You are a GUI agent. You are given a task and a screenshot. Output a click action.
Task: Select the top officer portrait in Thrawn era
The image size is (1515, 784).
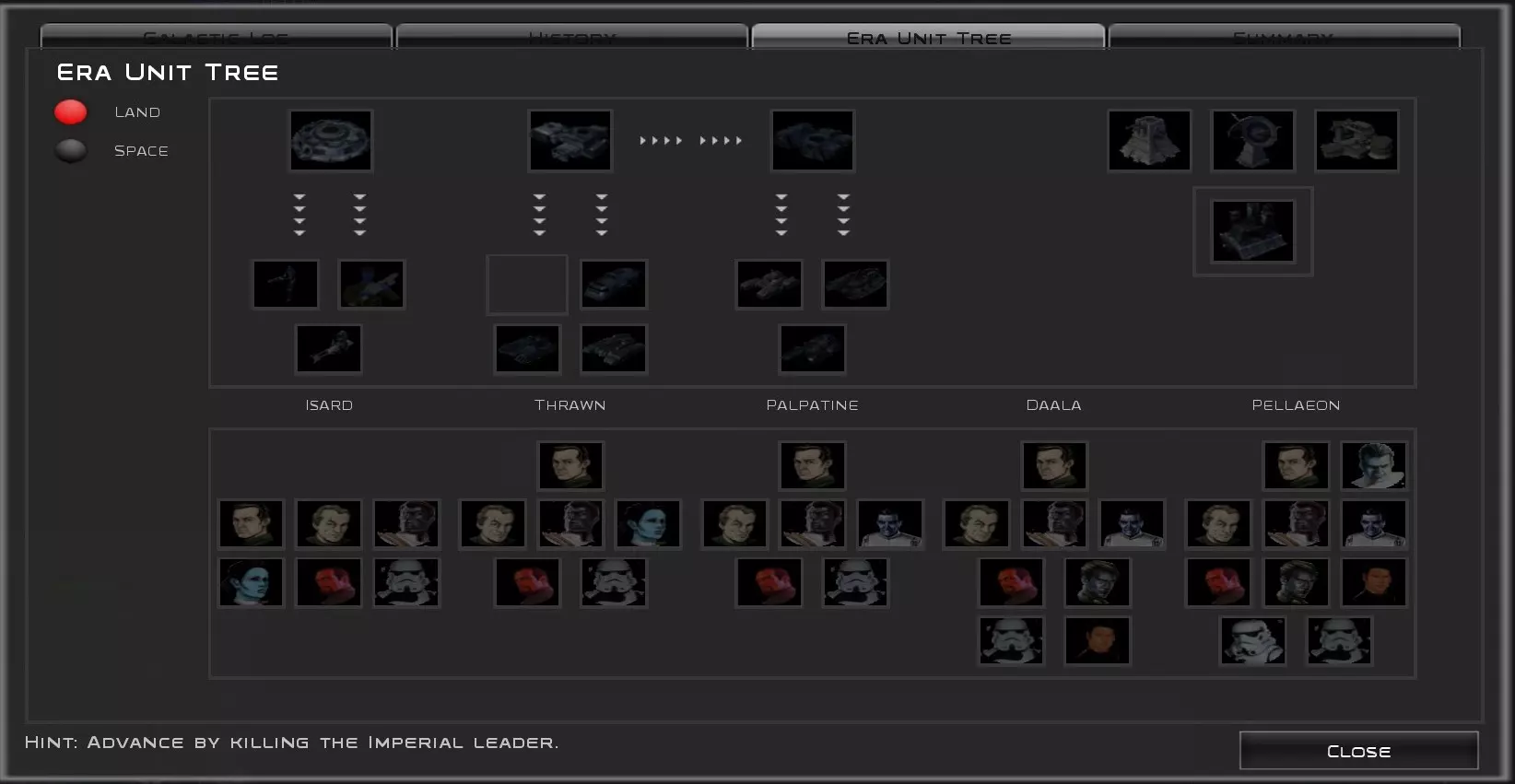pyautogui.click(x=570, y=465)
